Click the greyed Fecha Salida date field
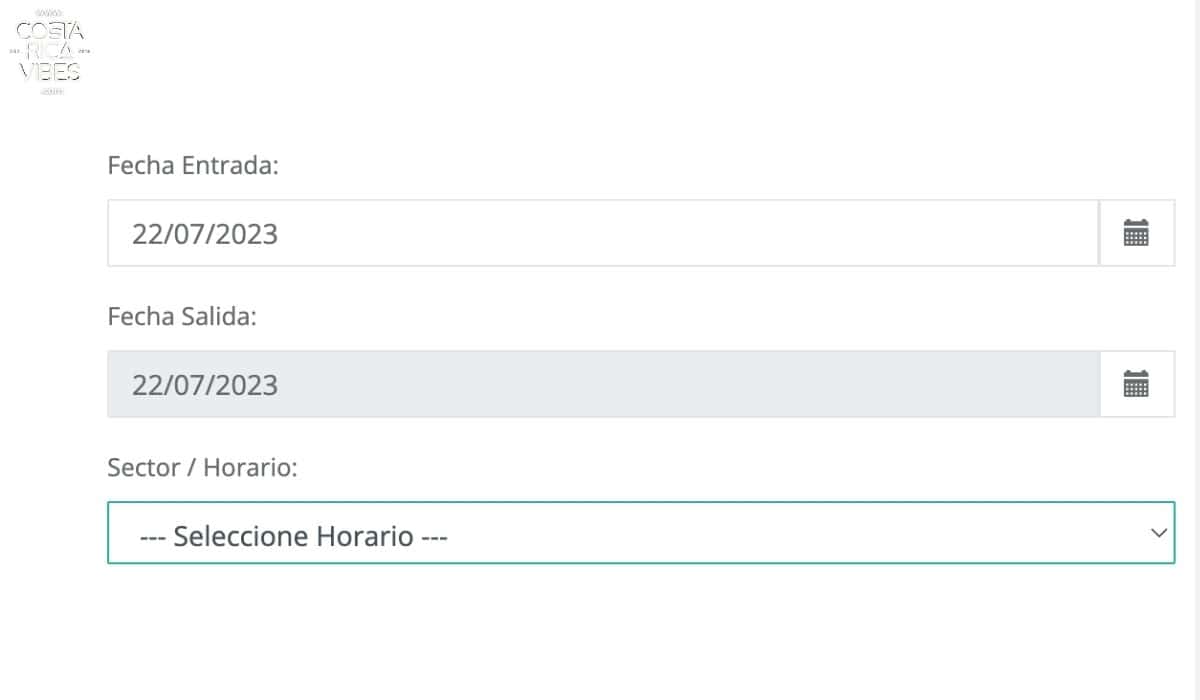 (x=603, y=384)
